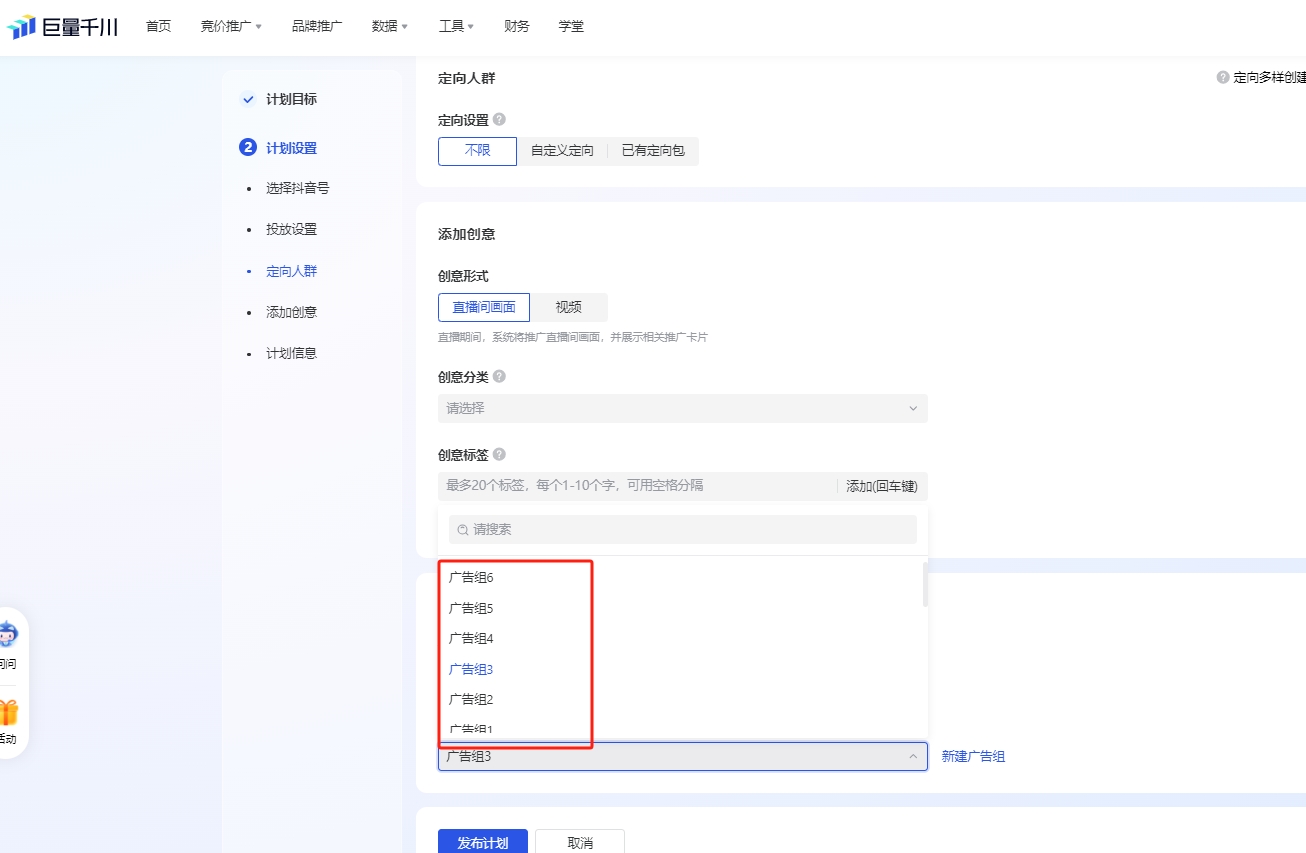Click the help icon beside 创意分类

click(499, 376)
